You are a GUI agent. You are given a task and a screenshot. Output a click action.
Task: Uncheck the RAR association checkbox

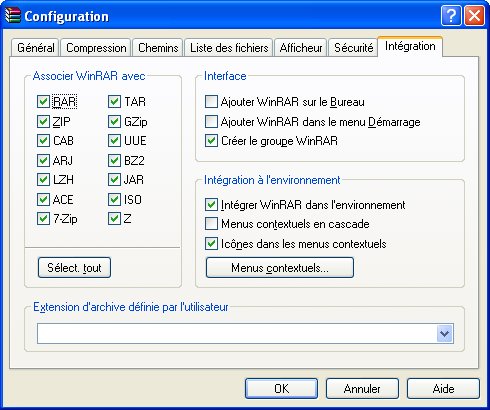tap(43, 102)
